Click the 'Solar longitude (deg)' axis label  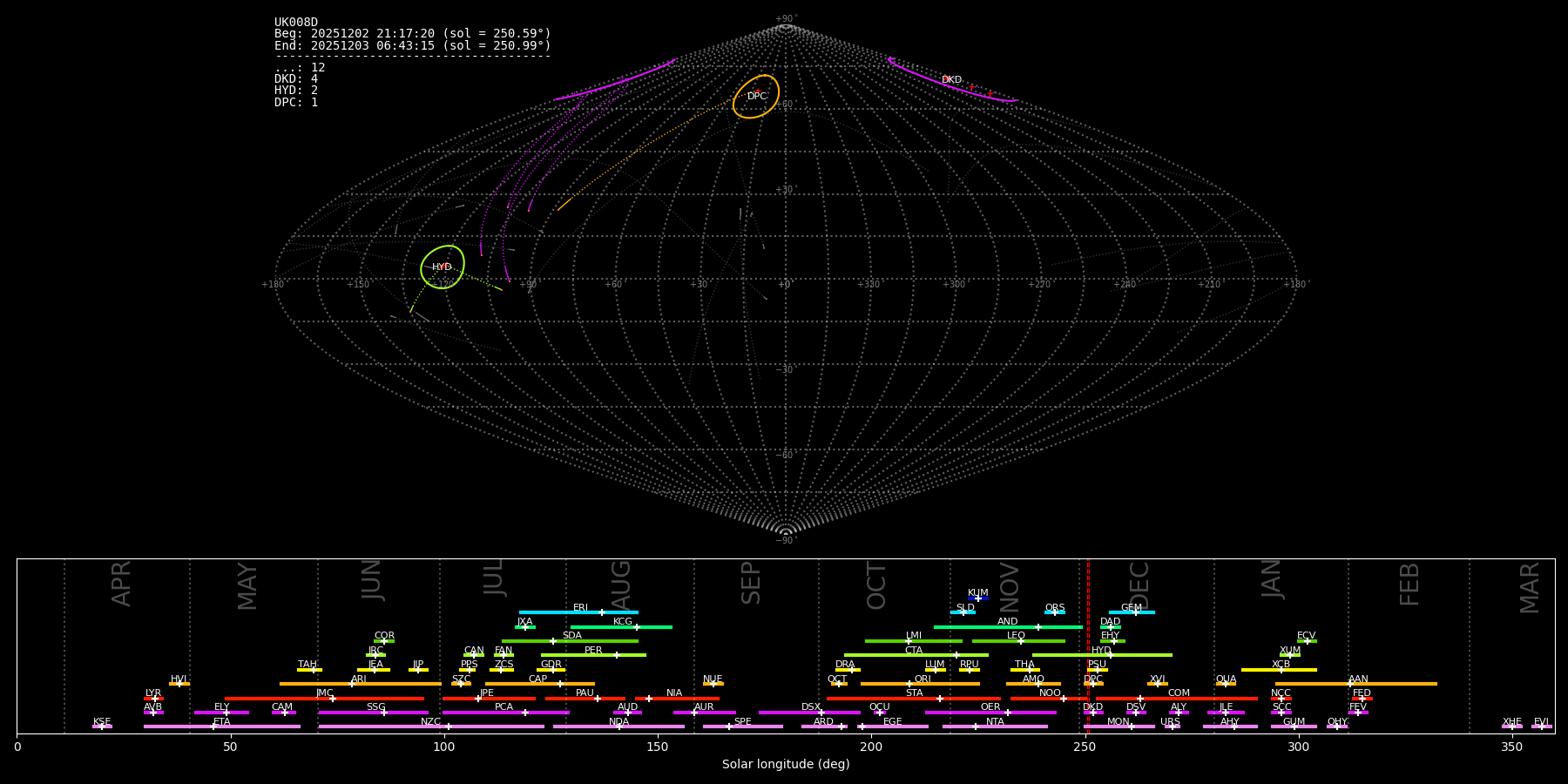pos(785,764)
